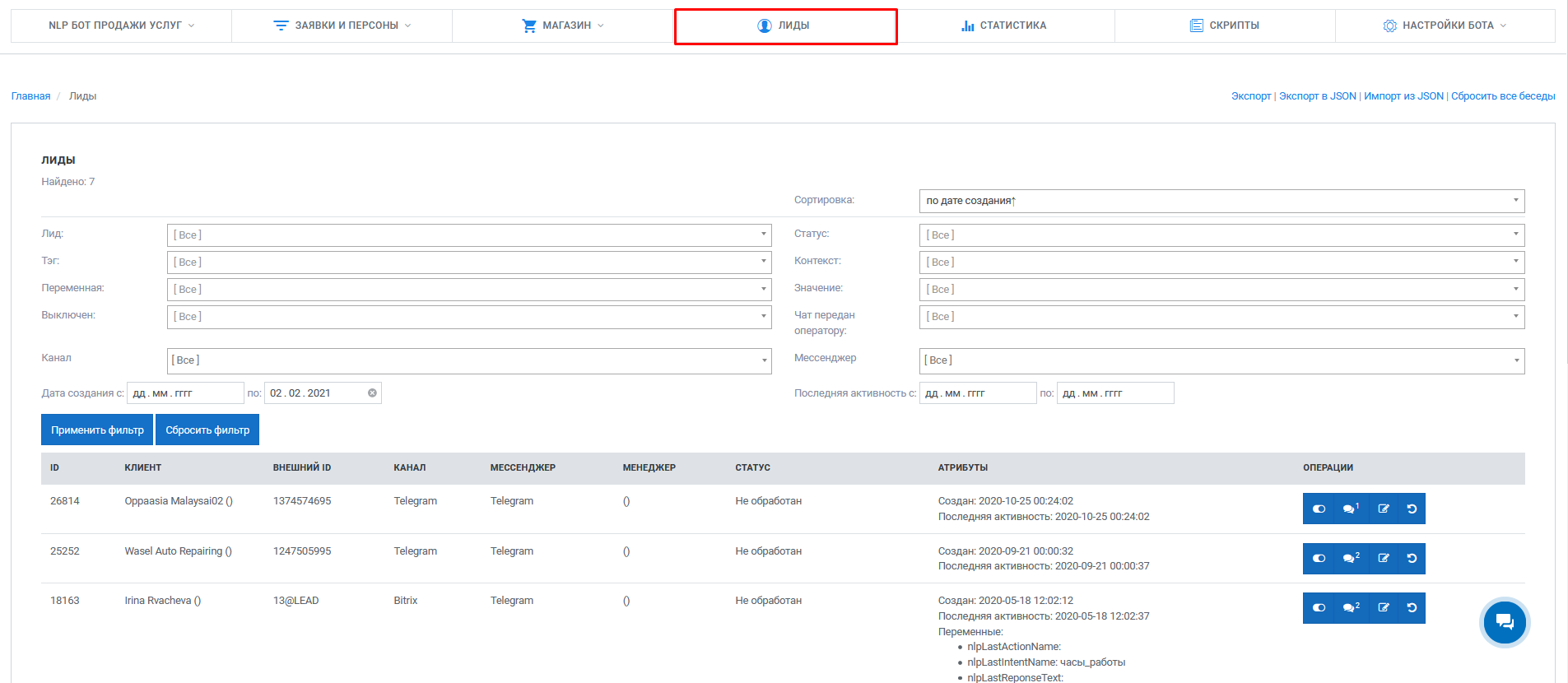Select the Bitrix channel cell

click(x=406, y=601)
